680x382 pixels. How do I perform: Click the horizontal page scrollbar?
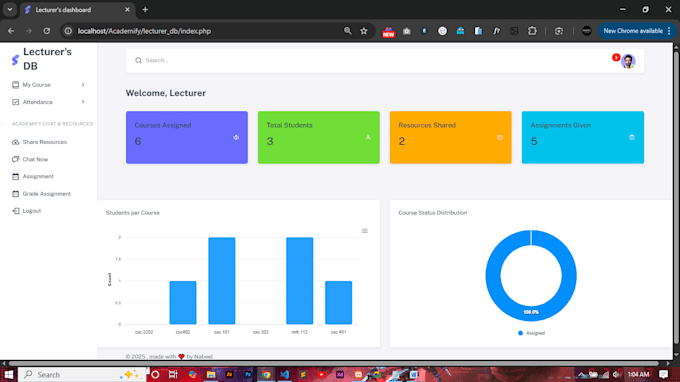(x=334, y=363)
